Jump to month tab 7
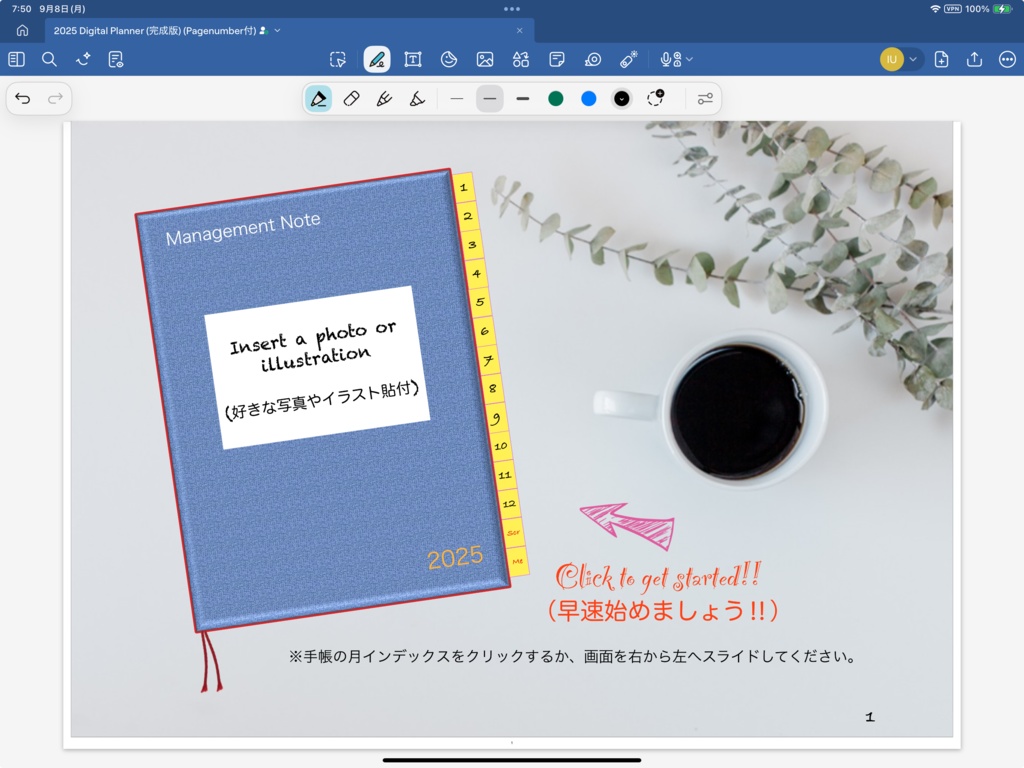Image resolution: width=1024 pixels, height=768 pixels. (488, 360)
